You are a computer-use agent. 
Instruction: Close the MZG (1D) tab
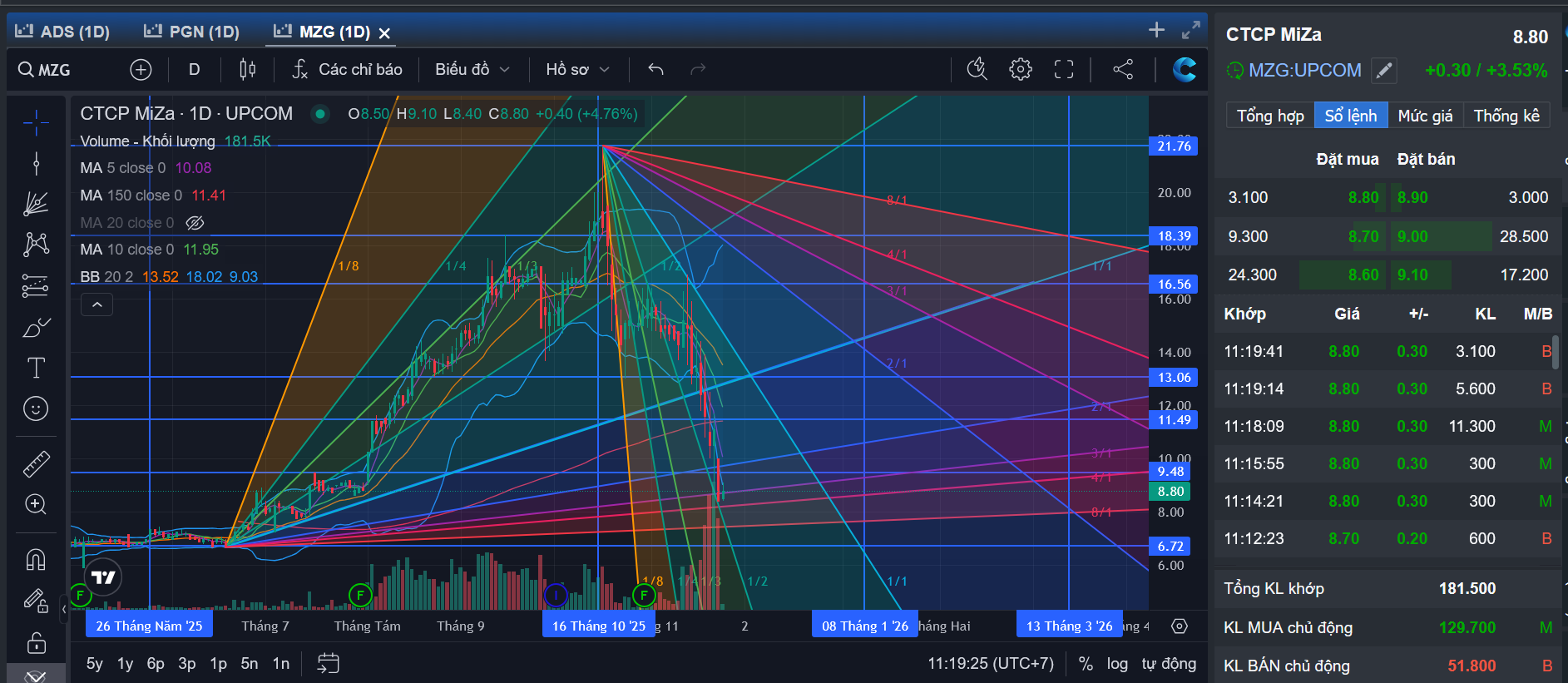[384, 33]
